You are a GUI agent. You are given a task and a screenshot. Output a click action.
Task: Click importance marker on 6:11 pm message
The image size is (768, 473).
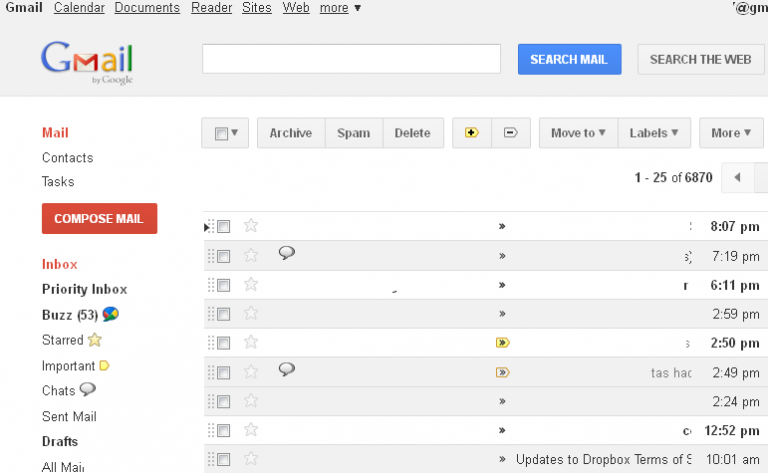pyautogui.click(x=502, y=285)
